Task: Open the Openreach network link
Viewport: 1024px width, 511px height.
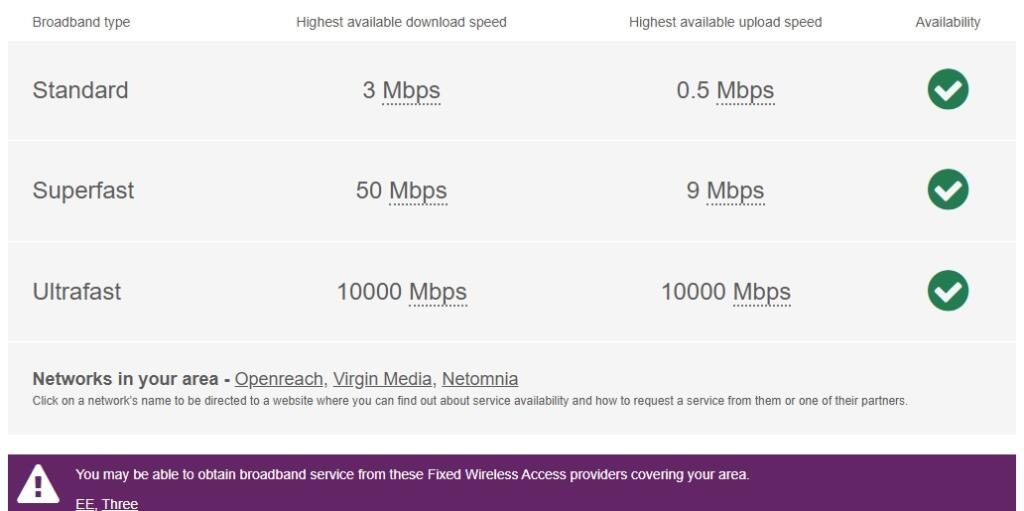Action: pos(279,379)
